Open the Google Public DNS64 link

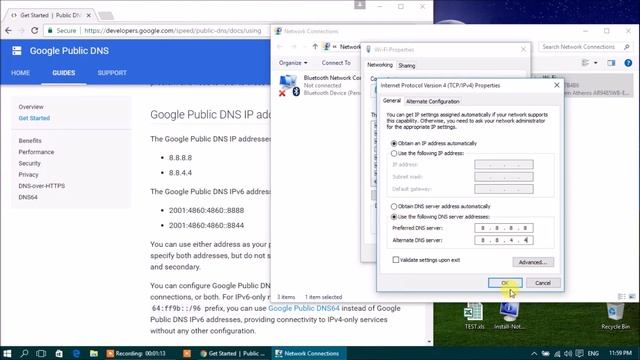pyautogui.click(x=304, y=308)
